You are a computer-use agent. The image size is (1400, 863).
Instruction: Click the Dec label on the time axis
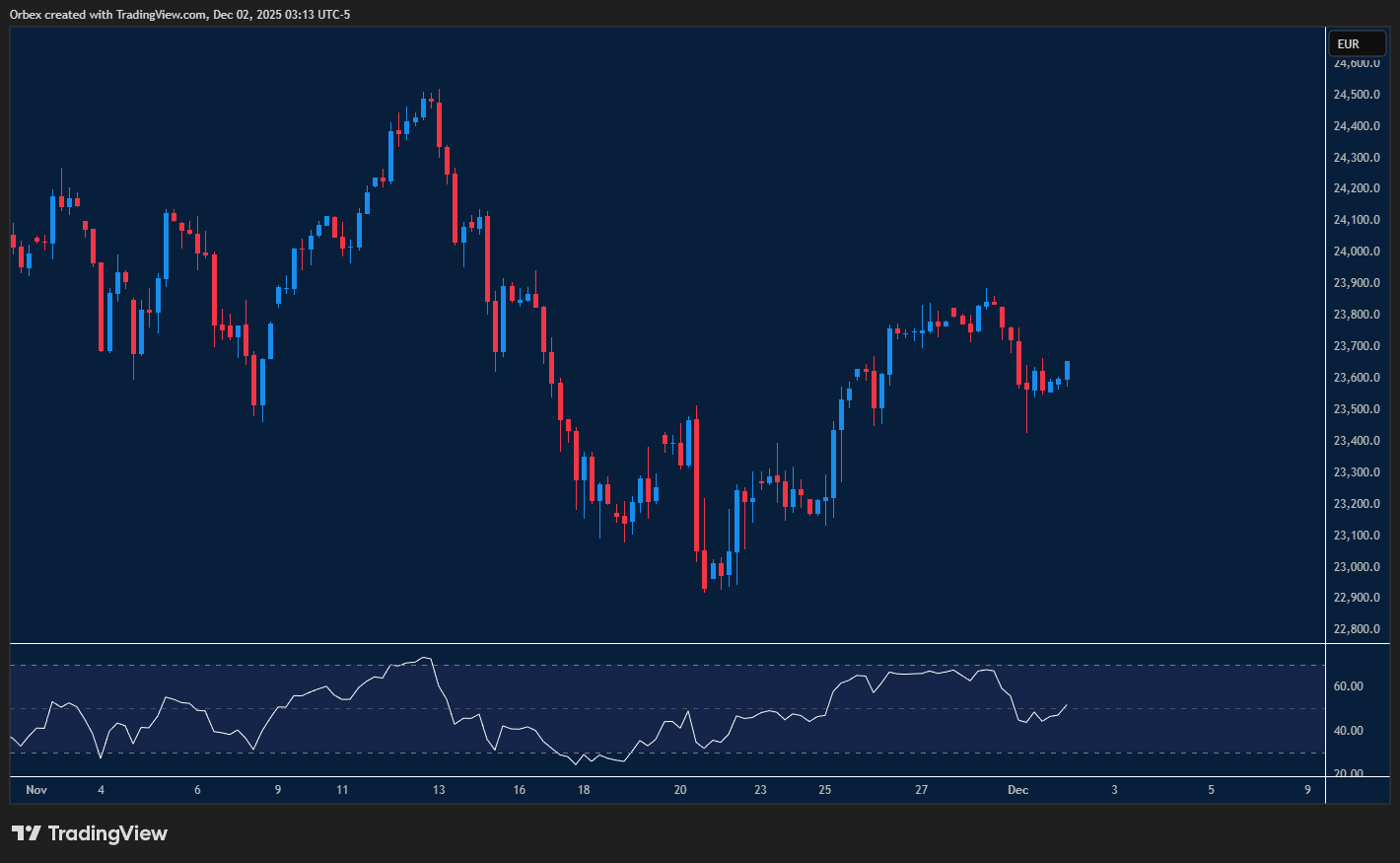(1017, 789)
